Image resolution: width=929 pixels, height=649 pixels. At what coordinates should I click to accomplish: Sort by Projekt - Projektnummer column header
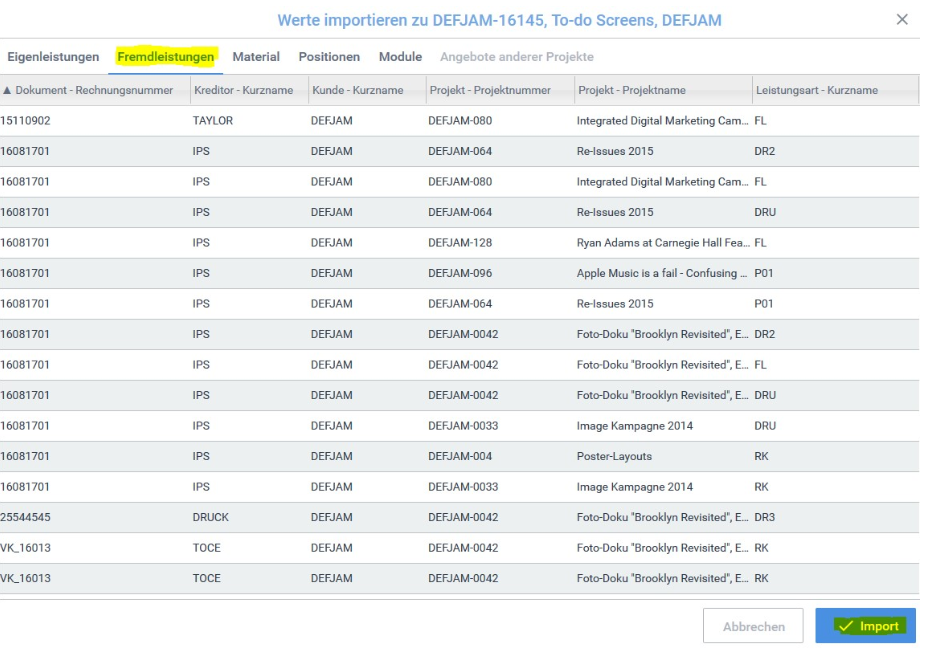click(x=499, y=90)
